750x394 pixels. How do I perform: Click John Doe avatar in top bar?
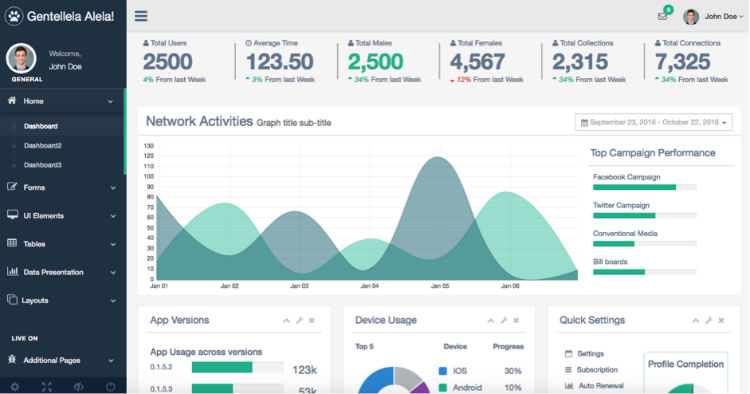(691, 16)
